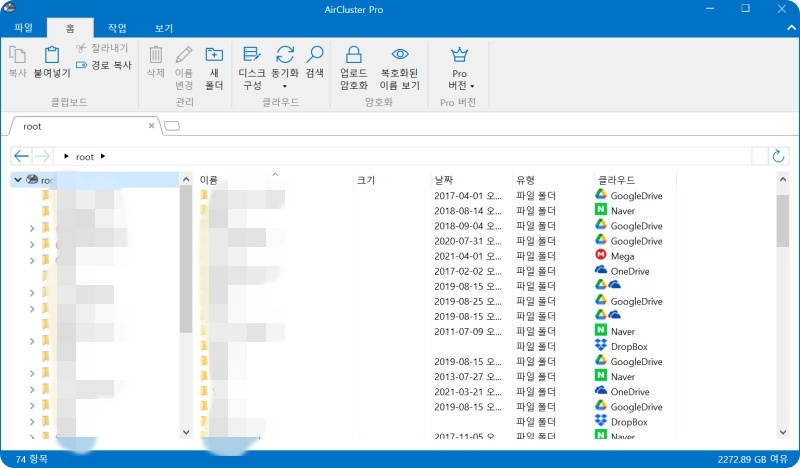Sort by Size (크기) column header

(365, 180)
